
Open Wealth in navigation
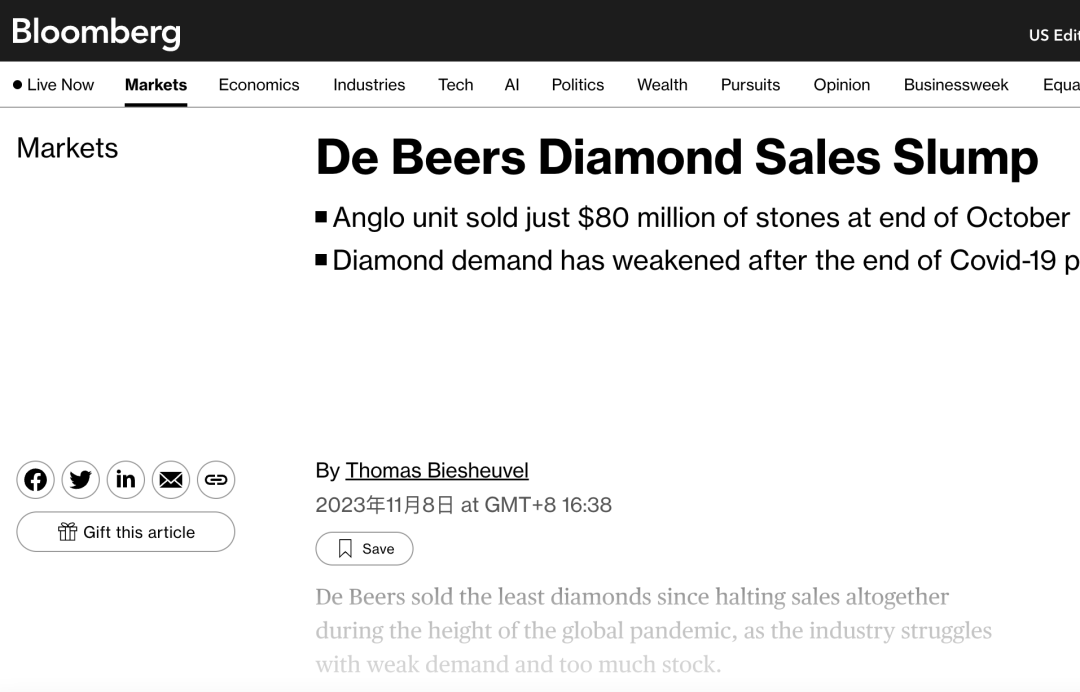point(662,85)
